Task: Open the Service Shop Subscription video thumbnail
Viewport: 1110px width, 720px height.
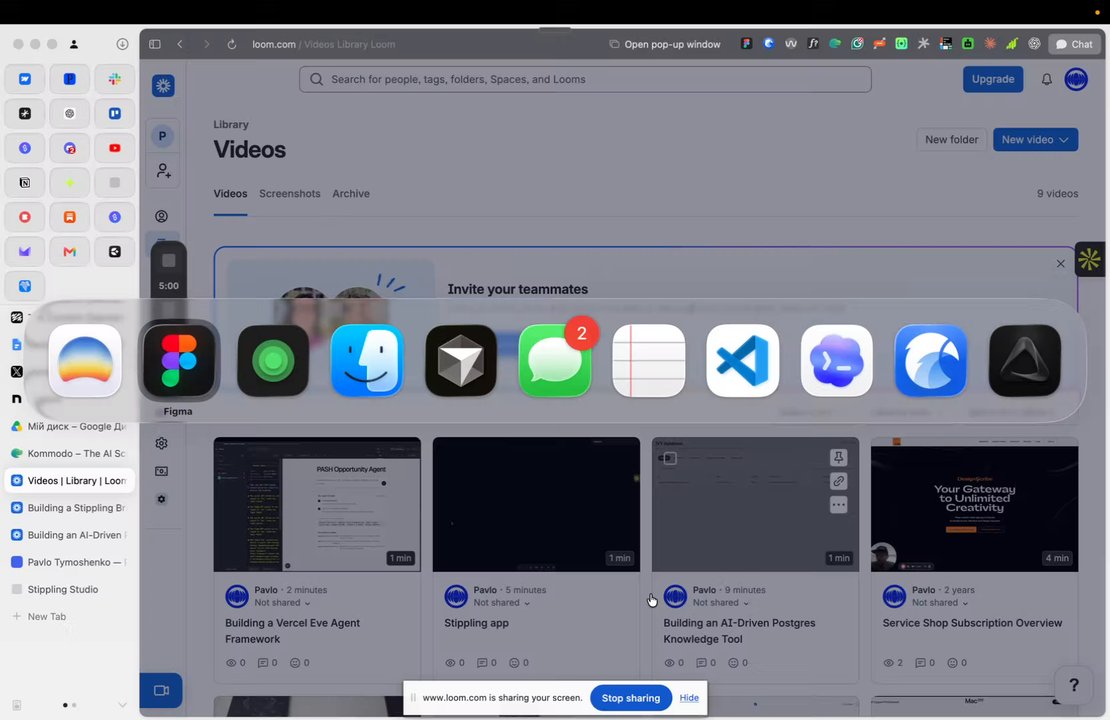Action: click(x=974, y=504)
